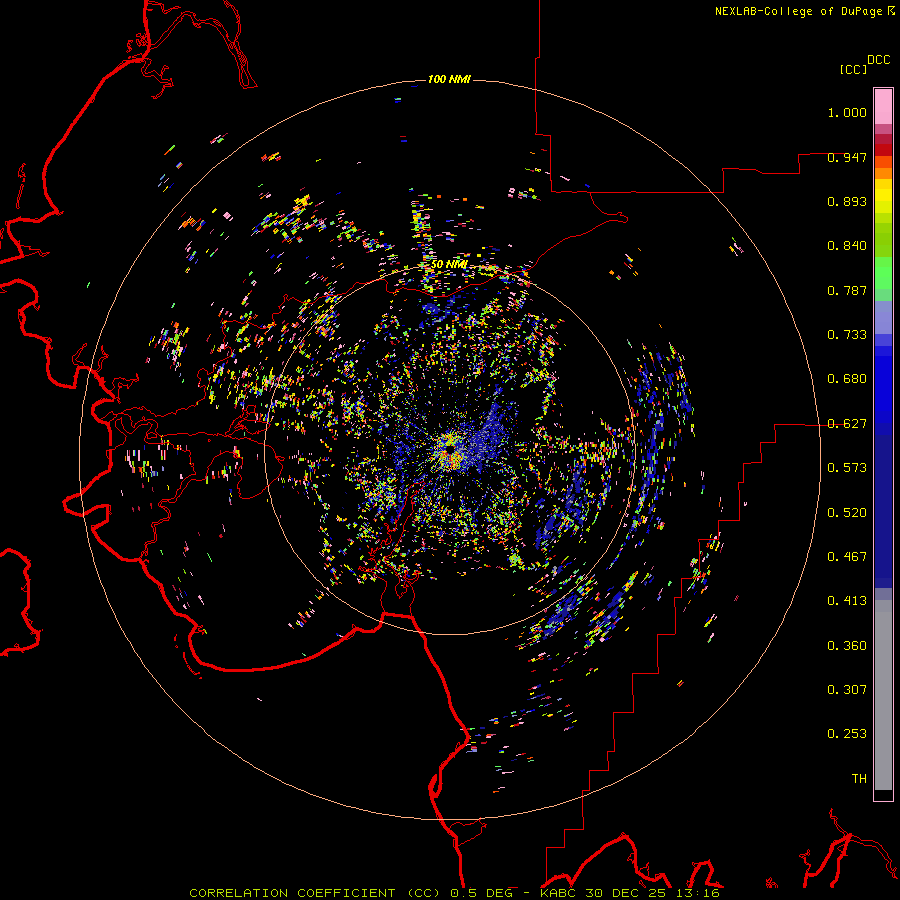Click the CORRELATION COEFFICIENT title text
The width and height of the screenshot is (900, 900).
pos(296,893)
